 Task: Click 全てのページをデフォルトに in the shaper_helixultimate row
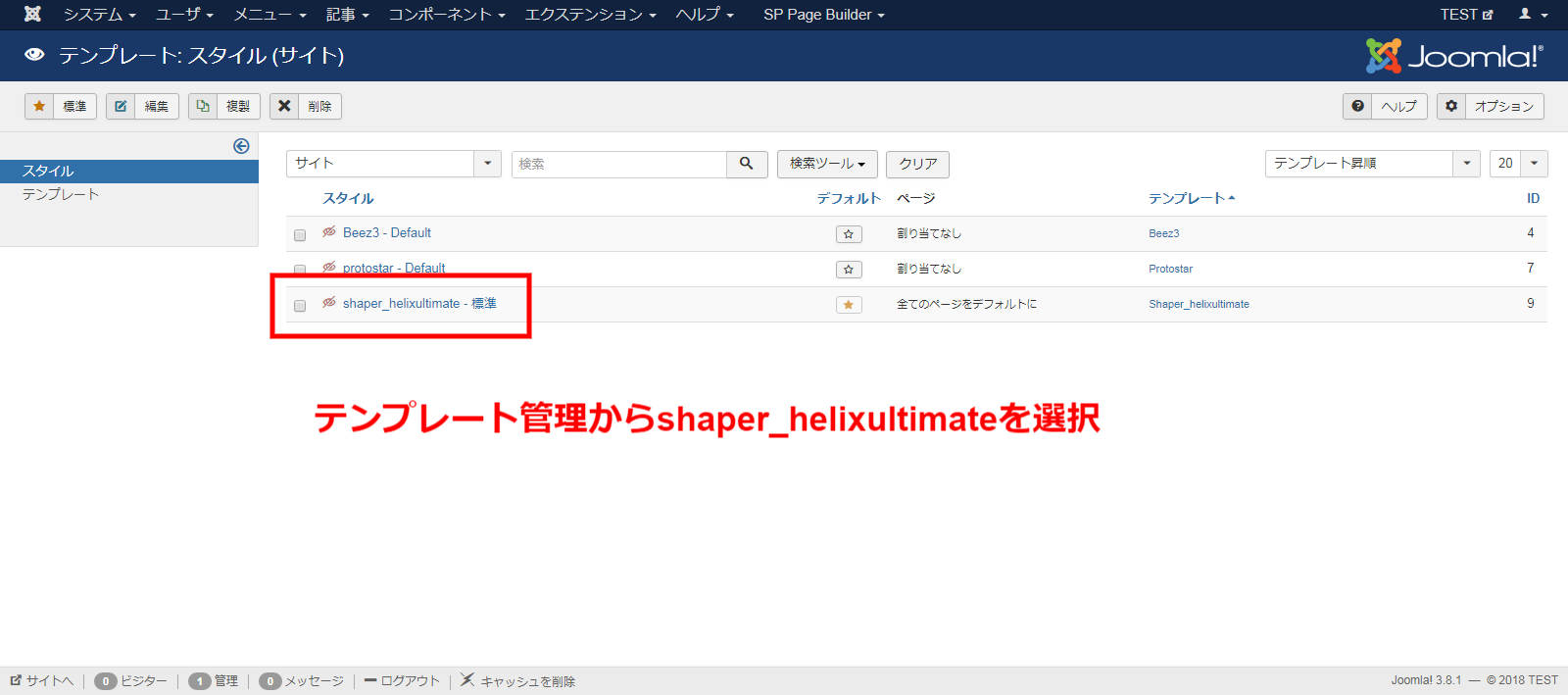click(x=967, y=304)
